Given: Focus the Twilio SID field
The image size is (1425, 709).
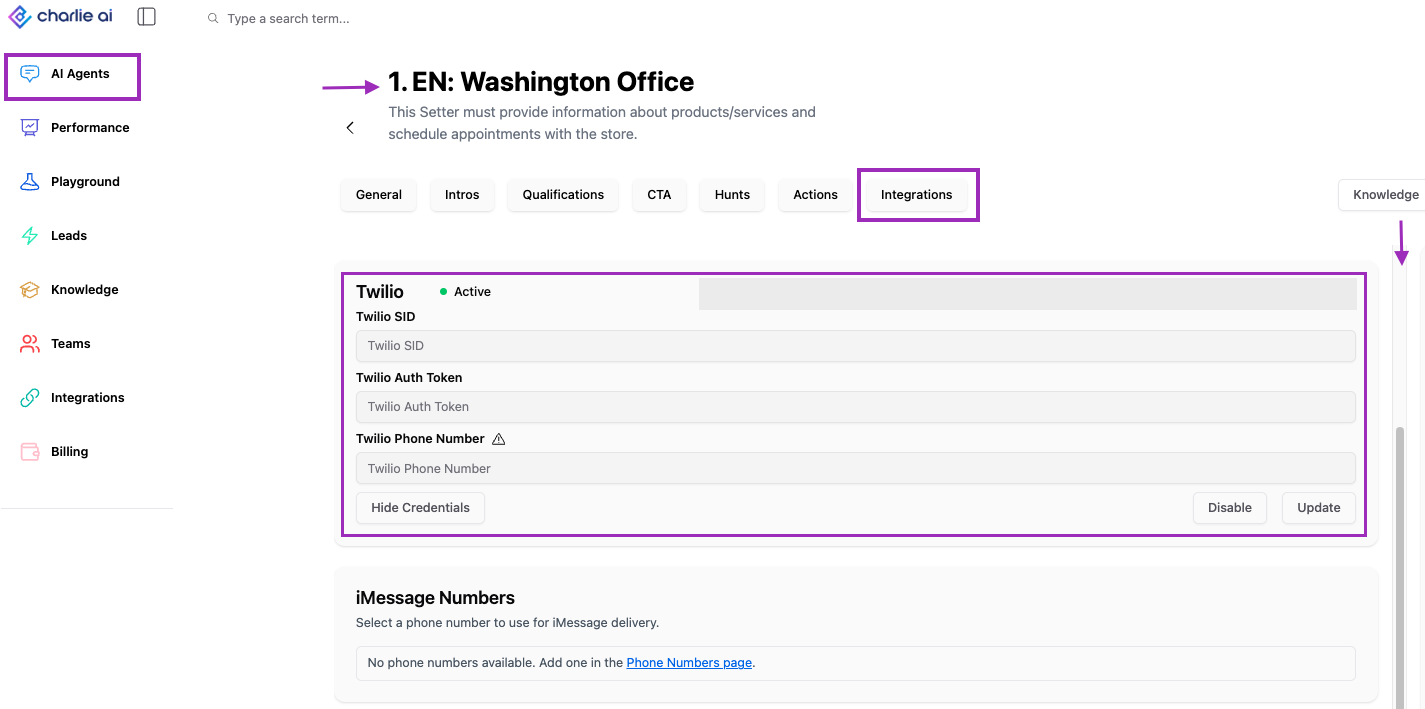Looking at the screenshot, I should click(x=856, y=346).
